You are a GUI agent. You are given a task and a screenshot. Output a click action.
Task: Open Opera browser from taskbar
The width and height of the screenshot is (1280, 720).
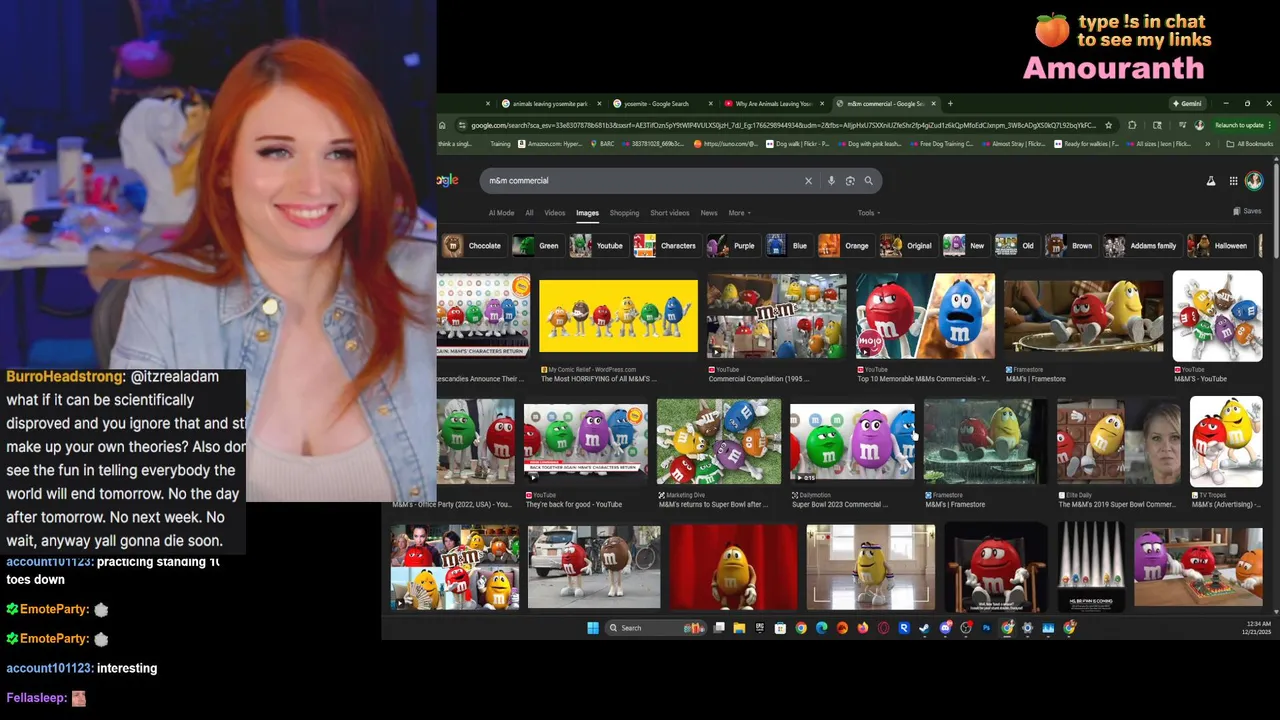coord(883,628)
